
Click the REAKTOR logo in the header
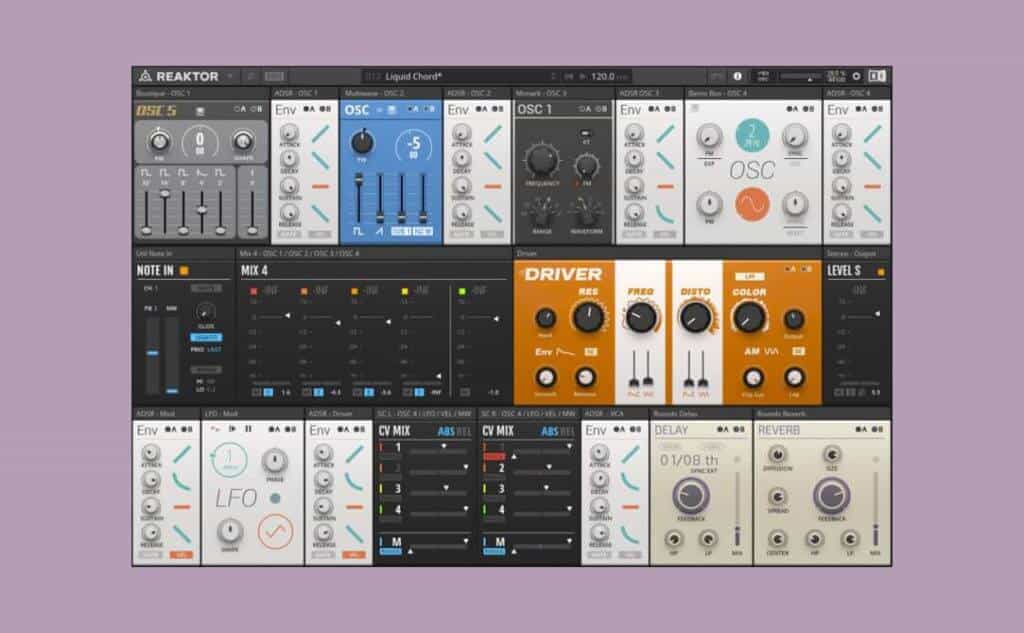178,76
